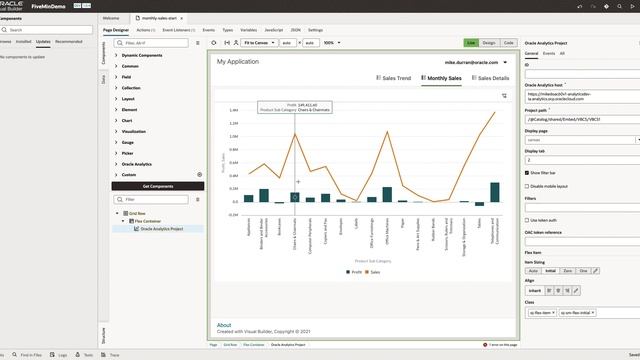Screen dimensions: 640x360
Task: Click the Profit legend swatch
Action: [348, 272]
